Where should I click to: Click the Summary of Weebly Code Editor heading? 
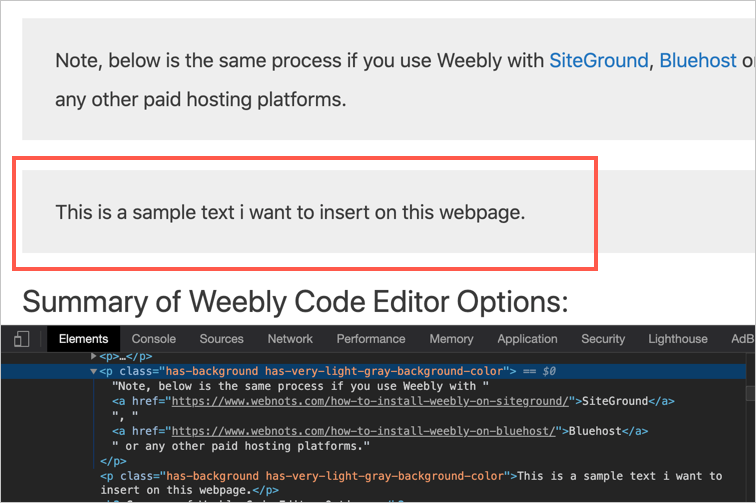click(x=295, y=300)
